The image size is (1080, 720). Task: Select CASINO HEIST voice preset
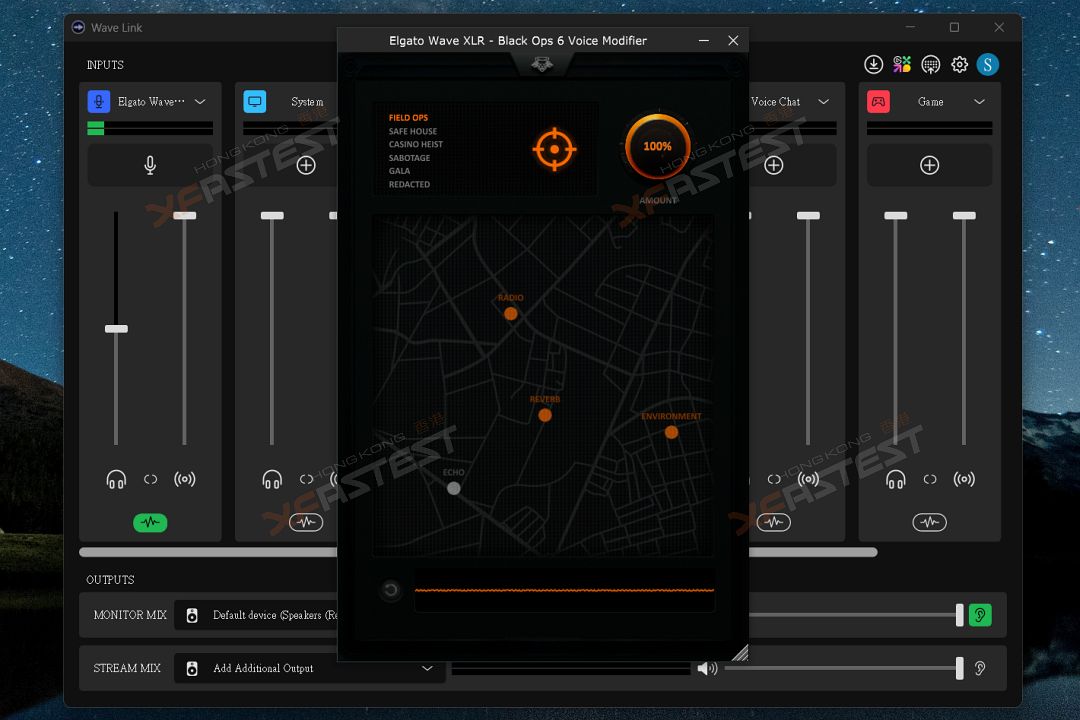click(415, 144)
